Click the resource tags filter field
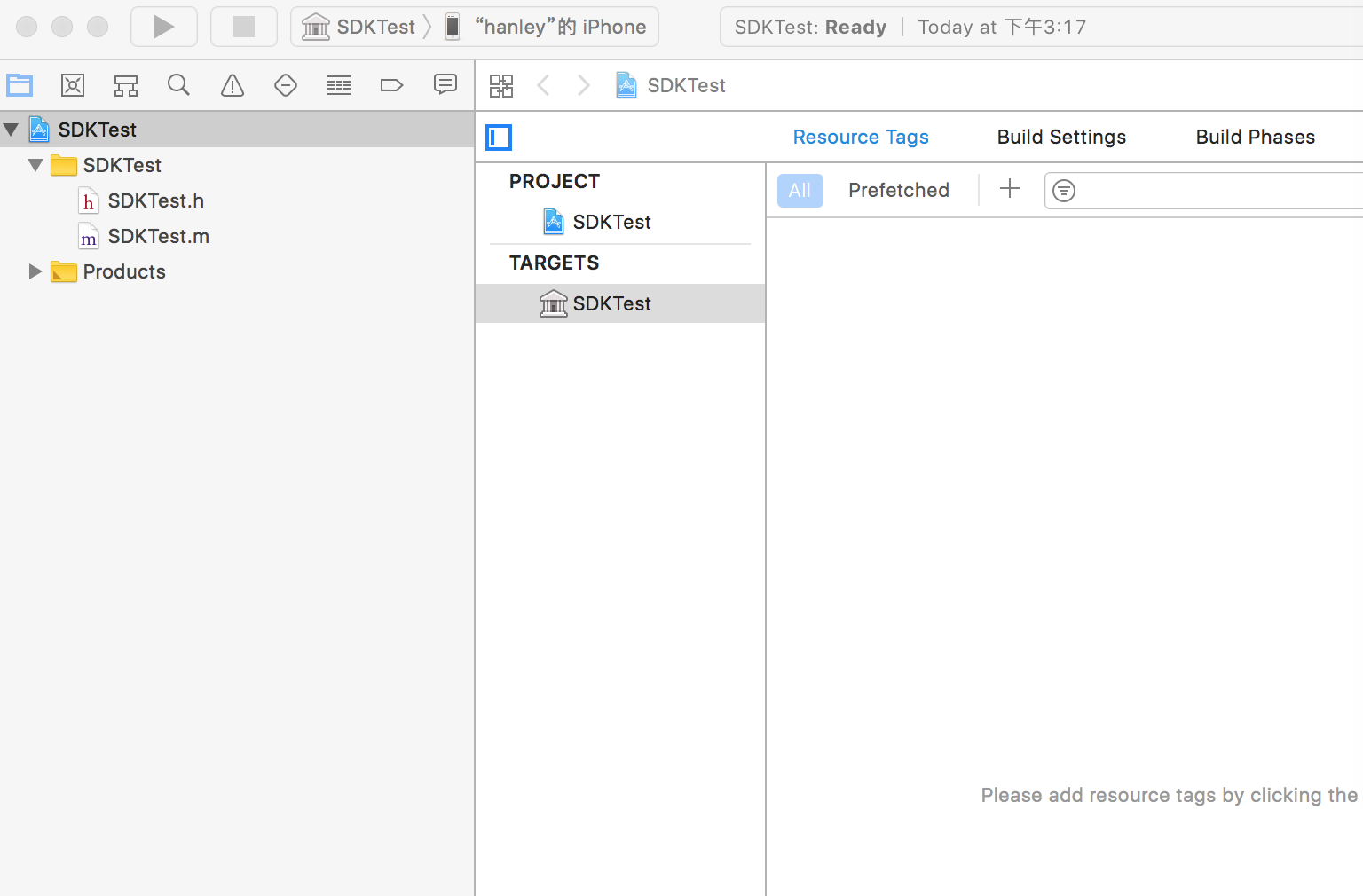Screen dimensions: 1363x896 (x=1203, y=191)
